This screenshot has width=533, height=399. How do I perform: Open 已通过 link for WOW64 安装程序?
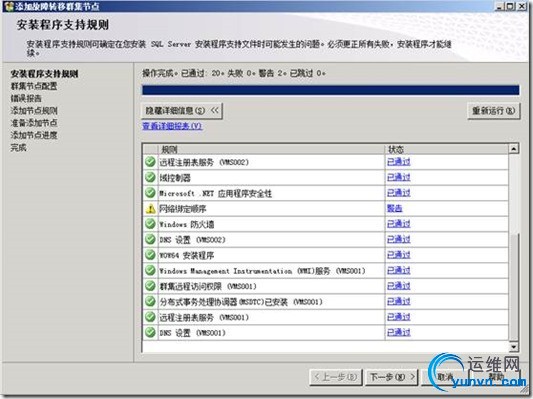pos(399,255)
